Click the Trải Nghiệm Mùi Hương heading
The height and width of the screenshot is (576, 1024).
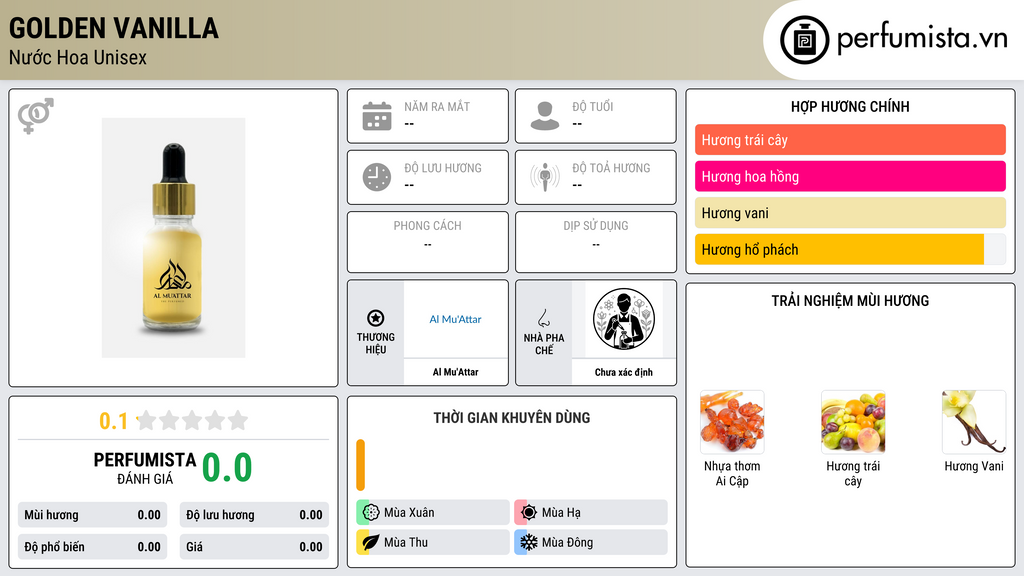click(850, 300)
